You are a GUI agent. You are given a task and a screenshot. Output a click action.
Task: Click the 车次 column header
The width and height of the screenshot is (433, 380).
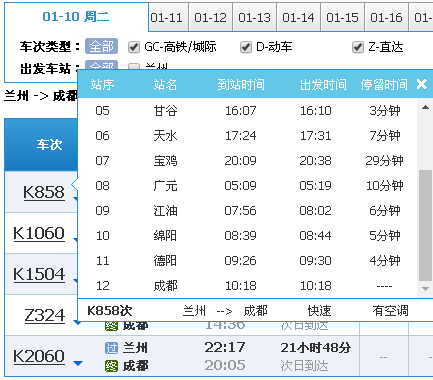(x=49, y=145)
